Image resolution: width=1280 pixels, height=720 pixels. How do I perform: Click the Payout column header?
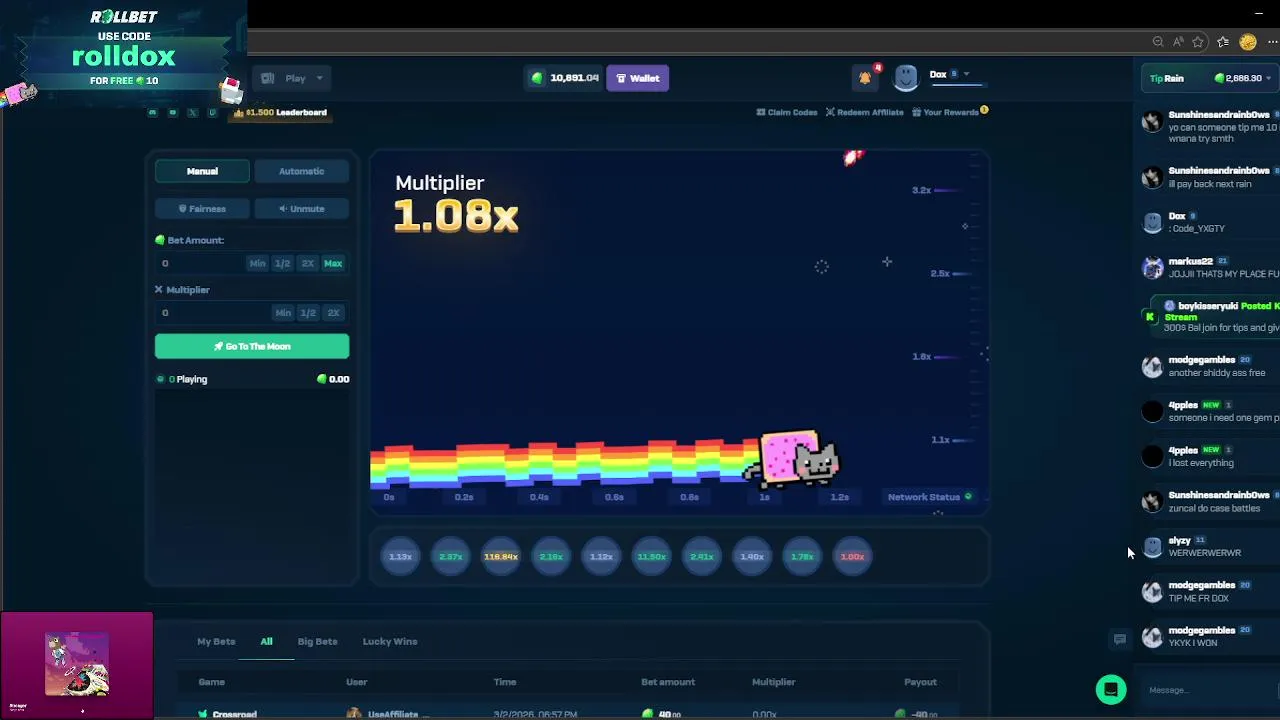920,682
